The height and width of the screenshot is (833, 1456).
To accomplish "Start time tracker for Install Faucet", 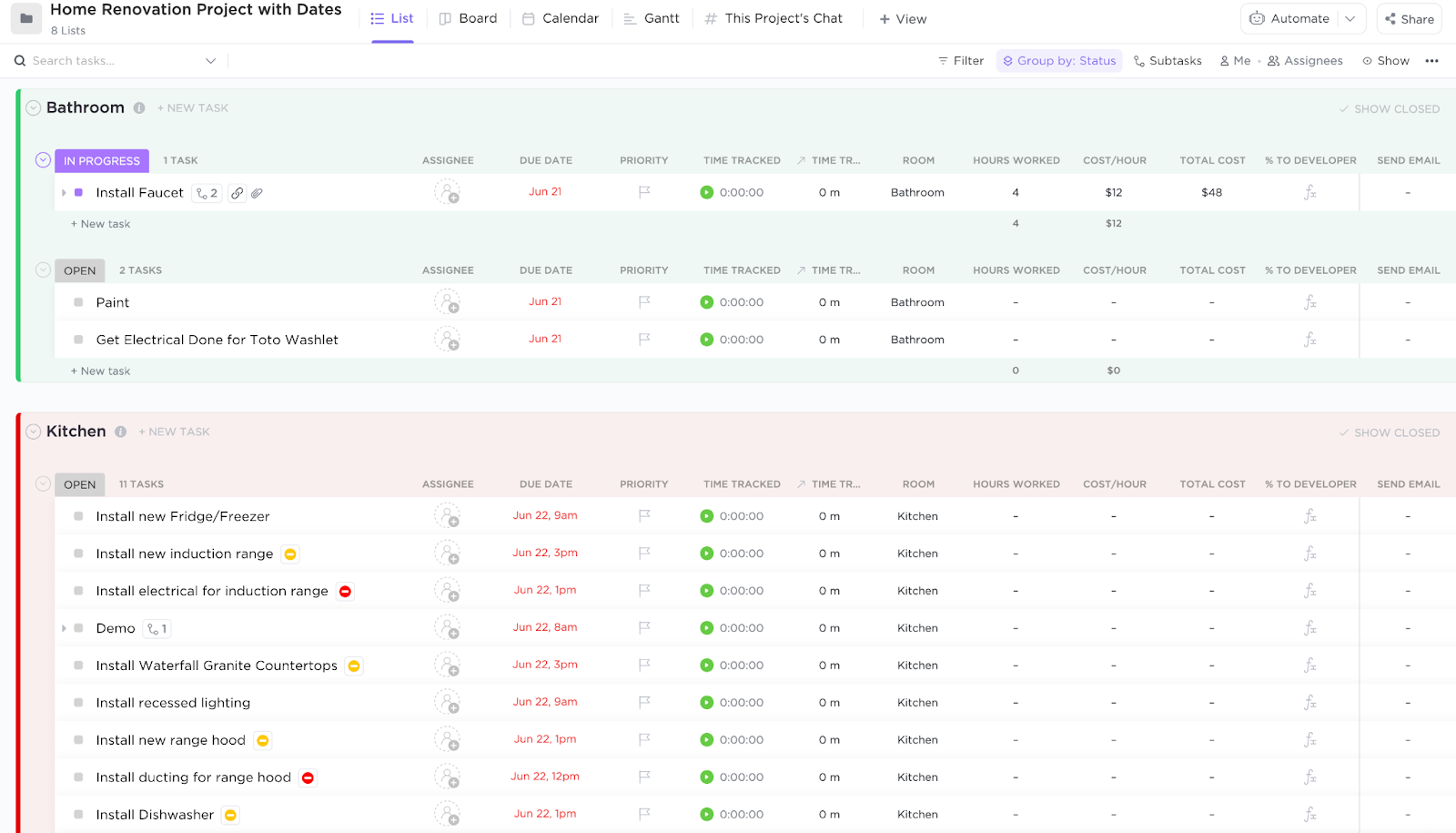I will 707,192.
